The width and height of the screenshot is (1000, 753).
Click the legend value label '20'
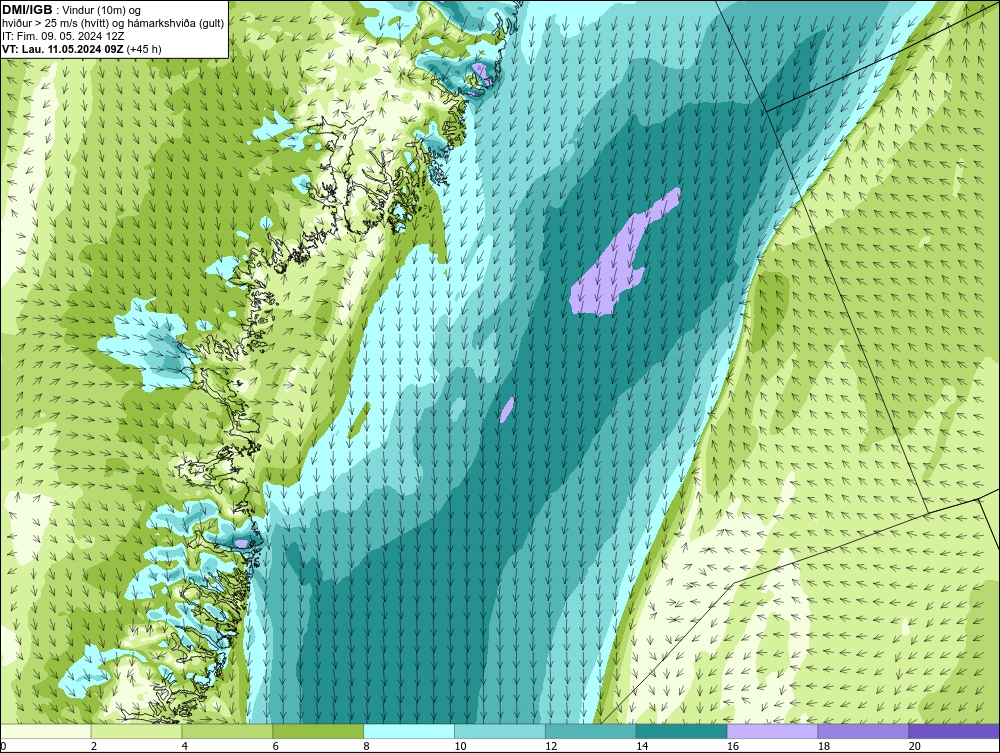[x=915, y=746]
